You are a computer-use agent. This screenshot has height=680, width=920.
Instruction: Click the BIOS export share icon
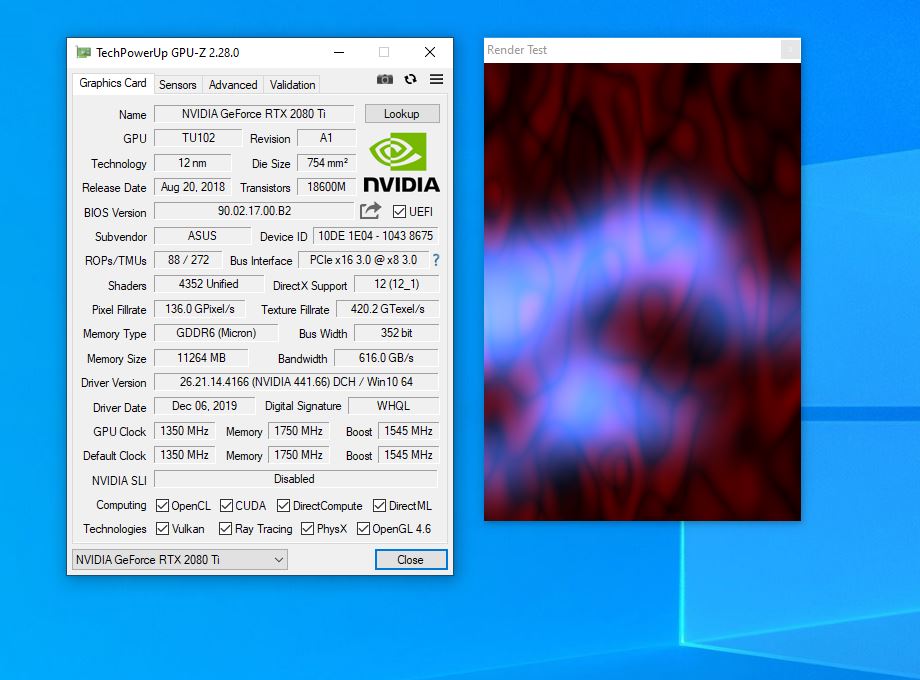(370, 211)
